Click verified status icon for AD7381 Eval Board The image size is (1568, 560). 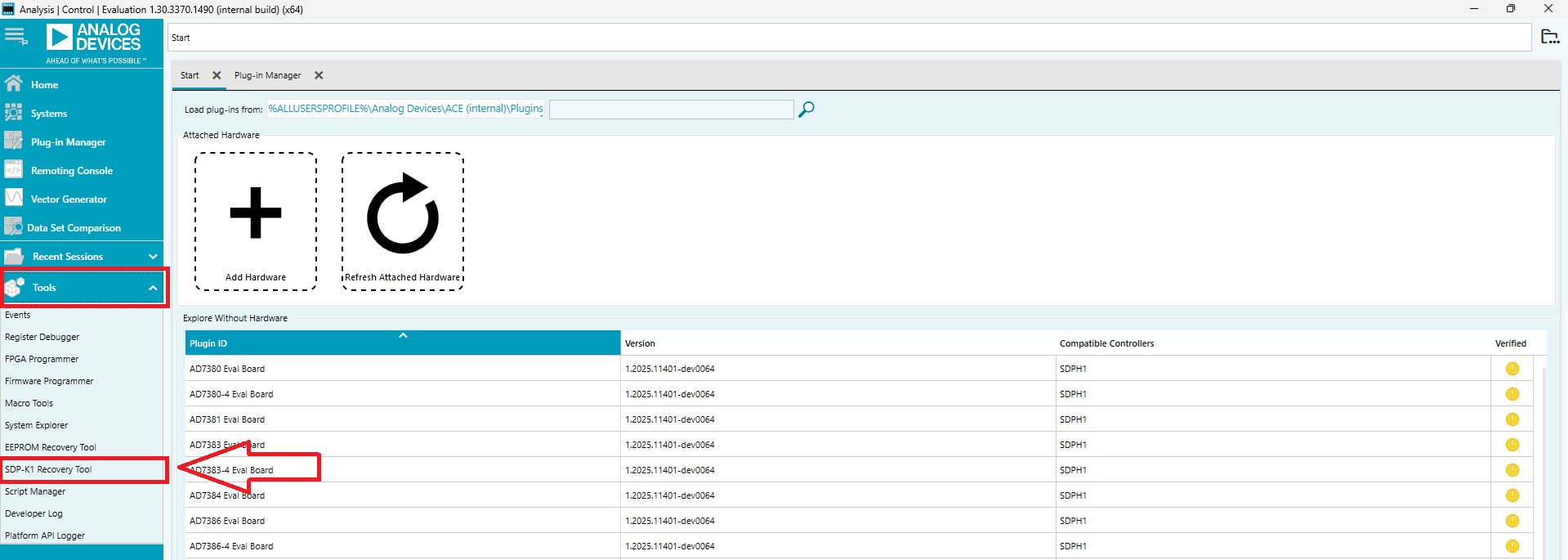coord(1512,419)
